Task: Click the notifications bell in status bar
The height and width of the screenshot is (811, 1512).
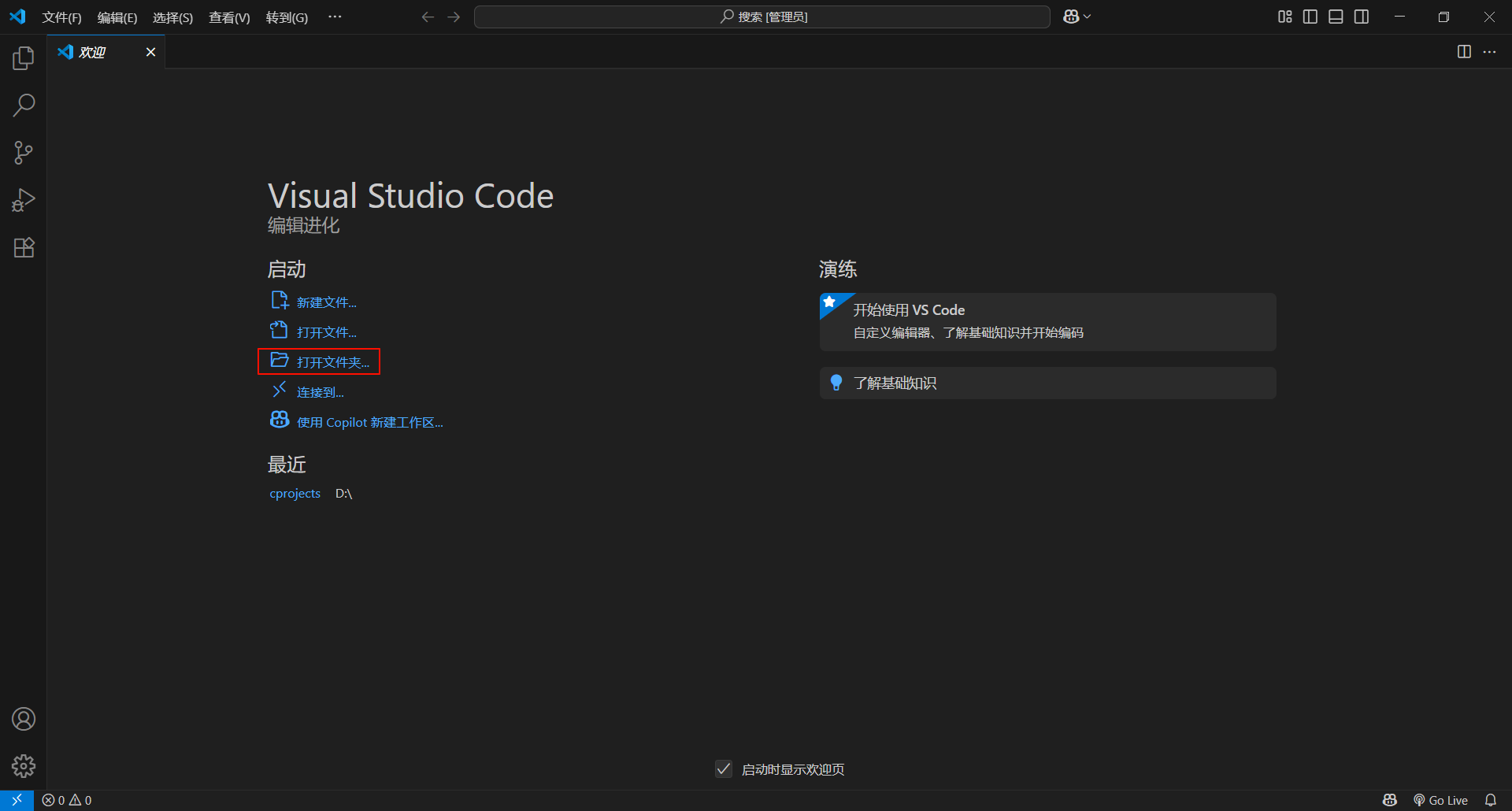Action: (x=1490, y=800)
